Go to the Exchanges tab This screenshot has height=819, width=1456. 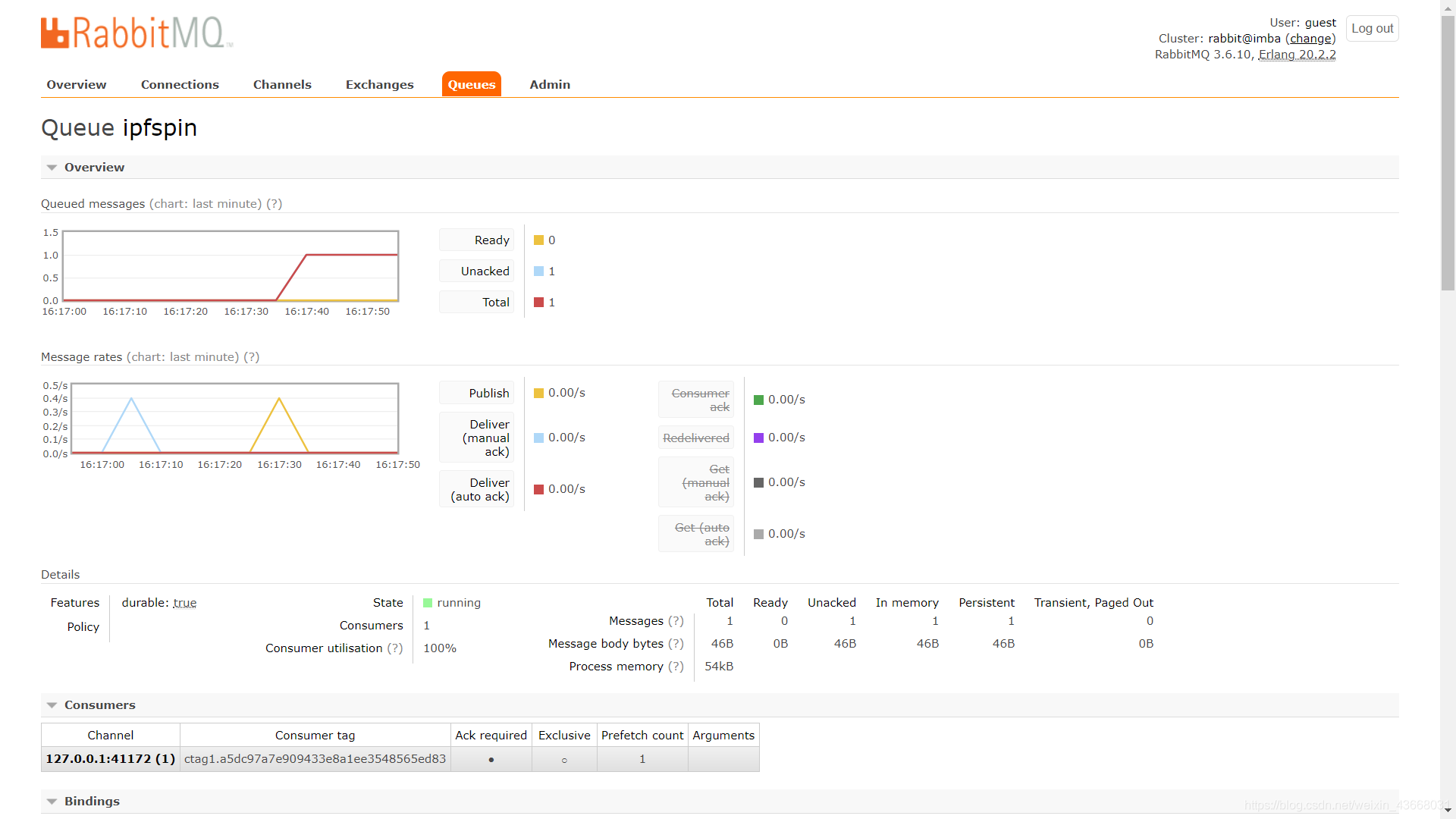(x=380, y=84)
